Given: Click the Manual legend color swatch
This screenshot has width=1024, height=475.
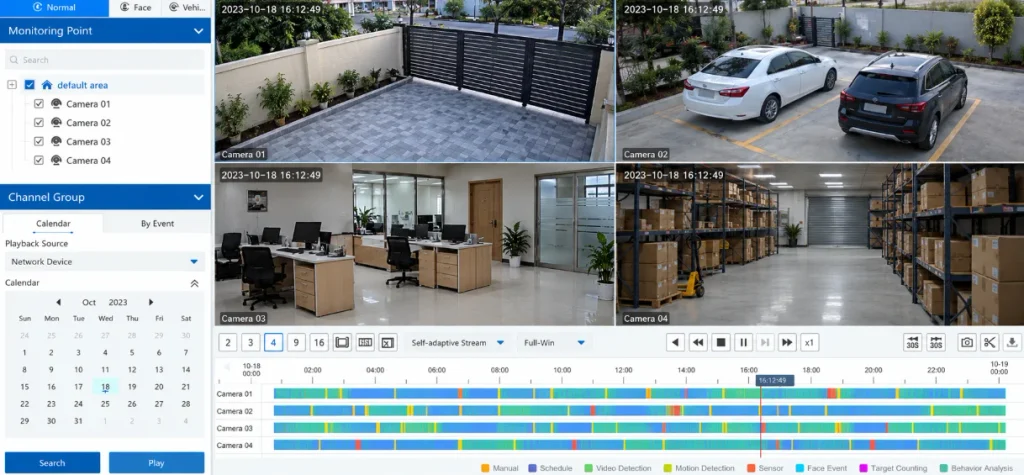Looking at the screenshot, I should click(x=485, y=468).
